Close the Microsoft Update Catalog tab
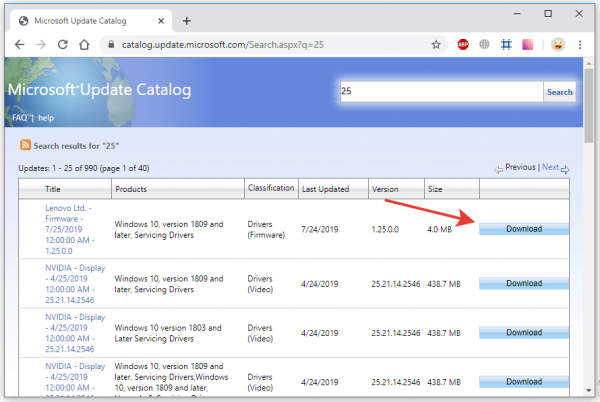Viewport: 600px width, 402px height. coord(161,21)
